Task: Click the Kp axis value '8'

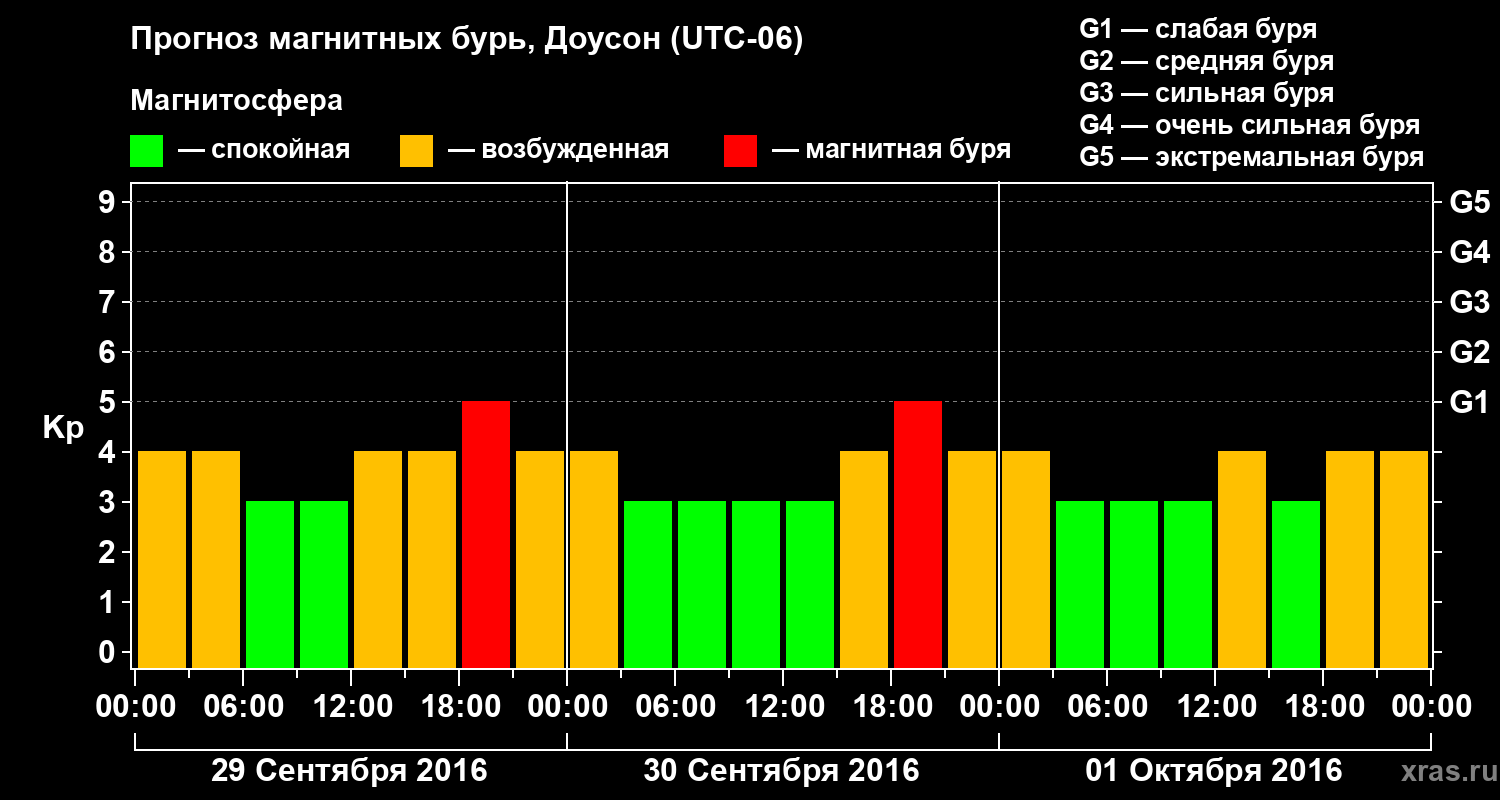Action: 109,252
